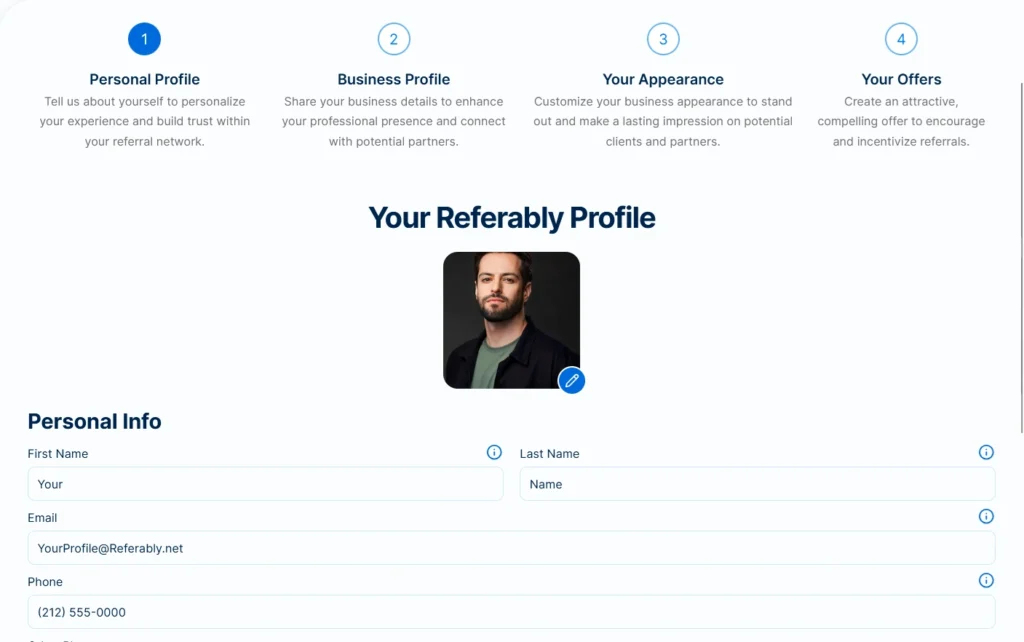Screen dimensions: 1024x642
Task: Click into the Email input field
Action: (511, 548)
